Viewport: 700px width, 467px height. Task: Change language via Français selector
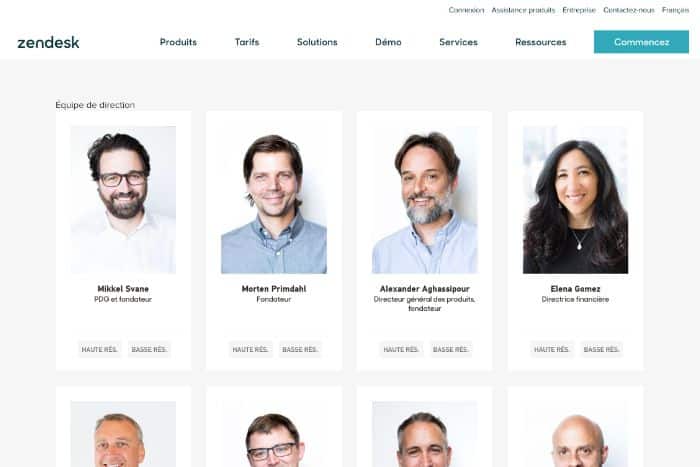point(675,10)
